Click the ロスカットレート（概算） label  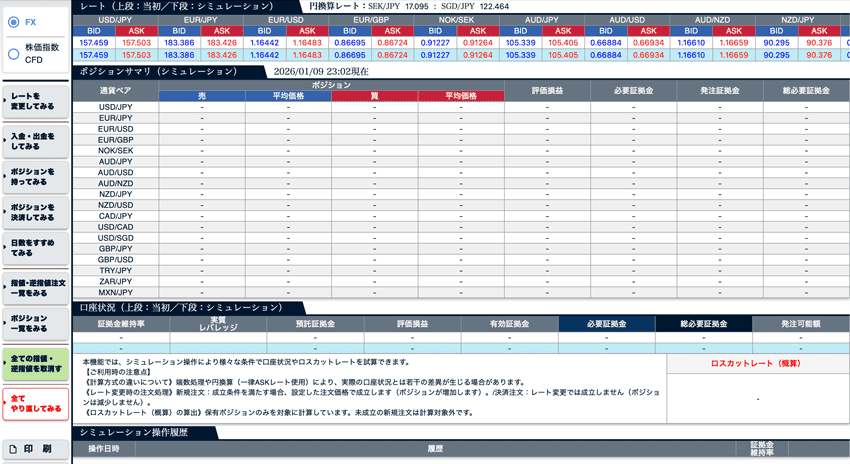click(758, 363)
